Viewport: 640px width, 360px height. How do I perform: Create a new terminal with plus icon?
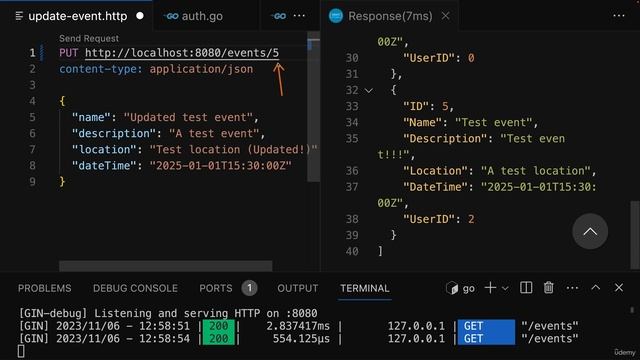pos(490,288)
